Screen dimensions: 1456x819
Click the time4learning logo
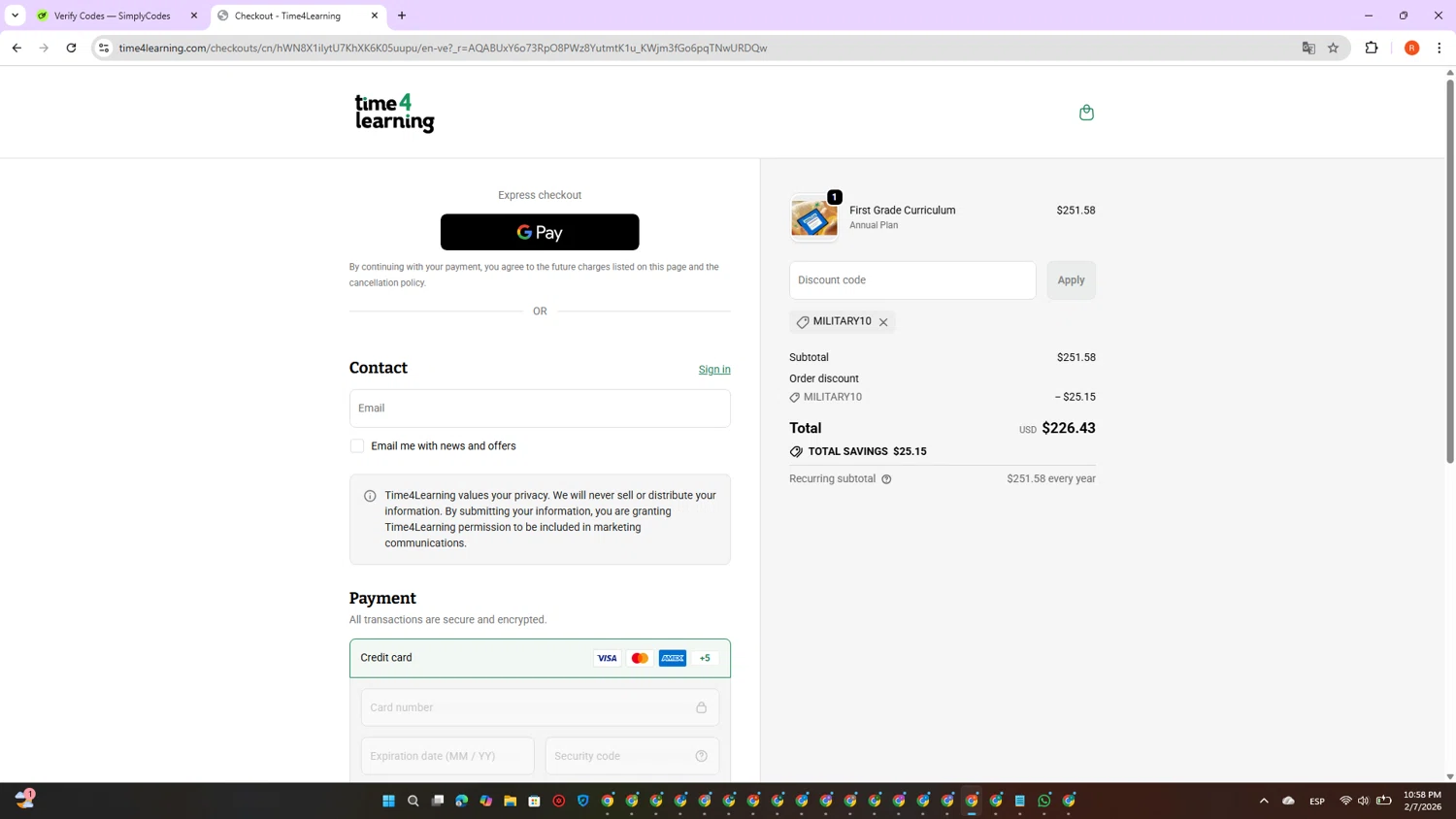coord(394,113)
